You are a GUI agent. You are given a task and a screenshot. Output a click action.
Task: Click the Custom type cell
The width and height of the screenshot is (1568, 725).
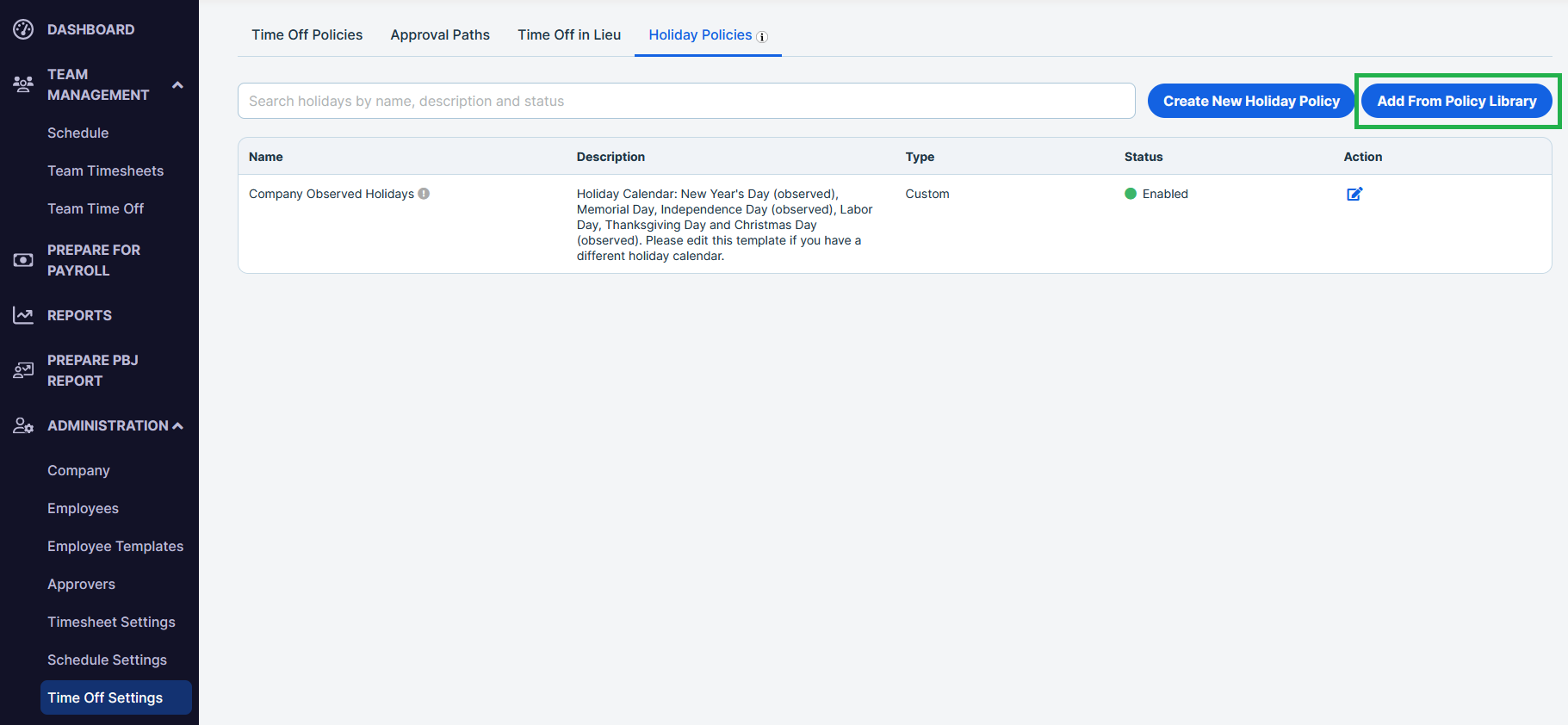(x=927, y=194)
